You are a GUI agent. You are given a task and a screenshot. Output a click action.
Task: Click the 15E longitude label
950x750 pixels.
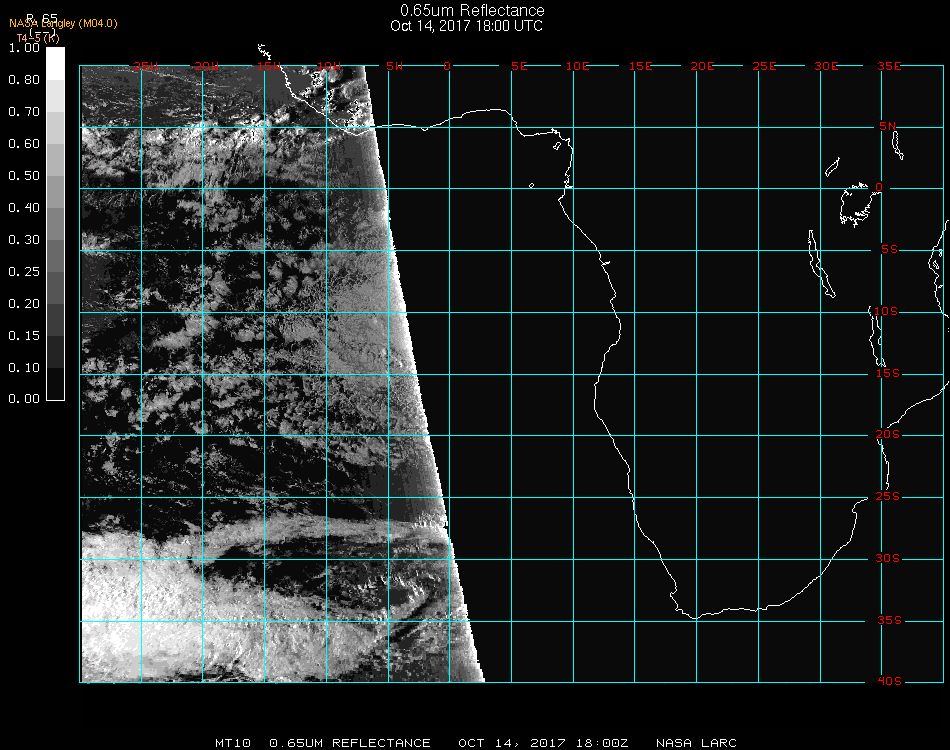pos(640,66)
